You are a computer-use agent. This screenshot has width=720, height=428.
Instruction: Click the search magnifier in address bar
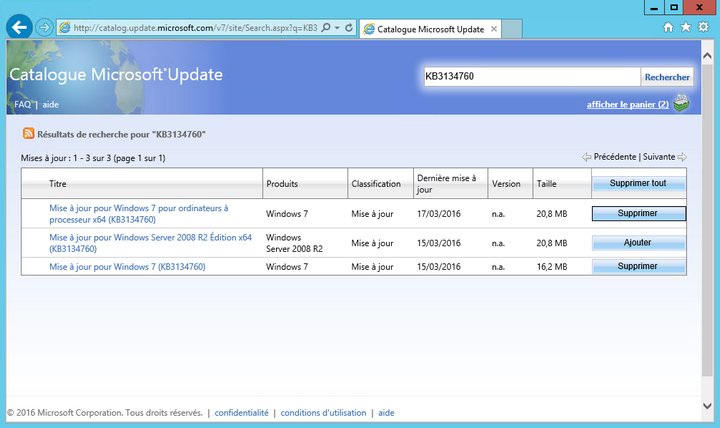click(x=326, y=28)
